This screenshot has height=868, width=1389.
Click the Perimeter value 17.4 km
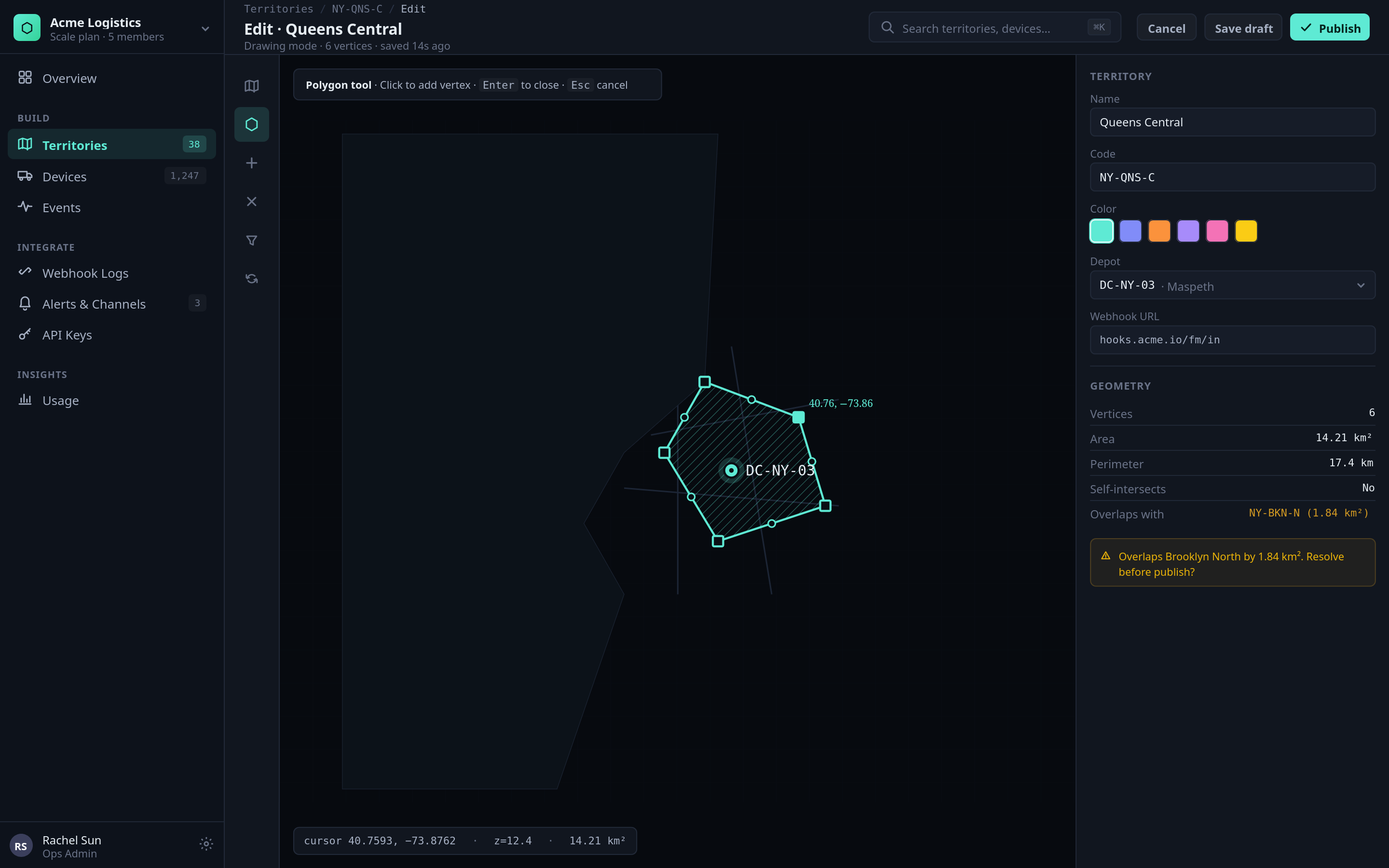(1350, 463)
